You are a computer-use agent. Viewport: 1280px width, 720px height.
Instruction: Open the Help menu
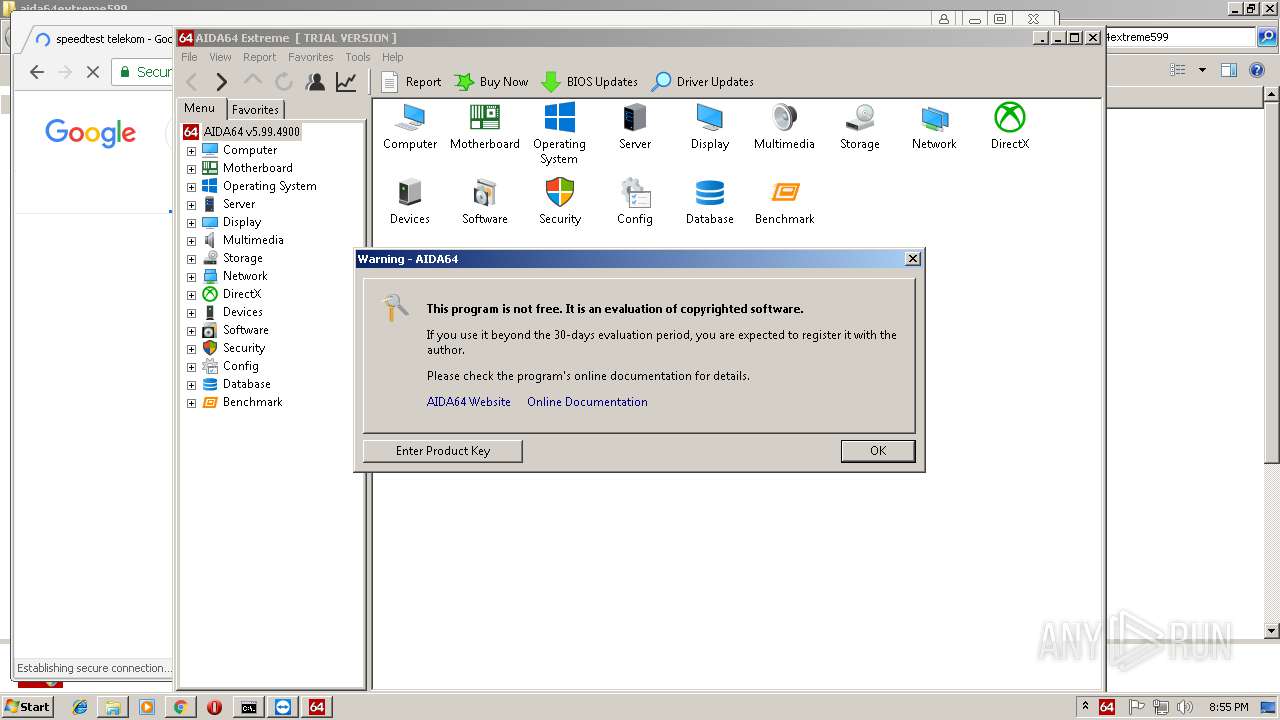pos(393,57)
